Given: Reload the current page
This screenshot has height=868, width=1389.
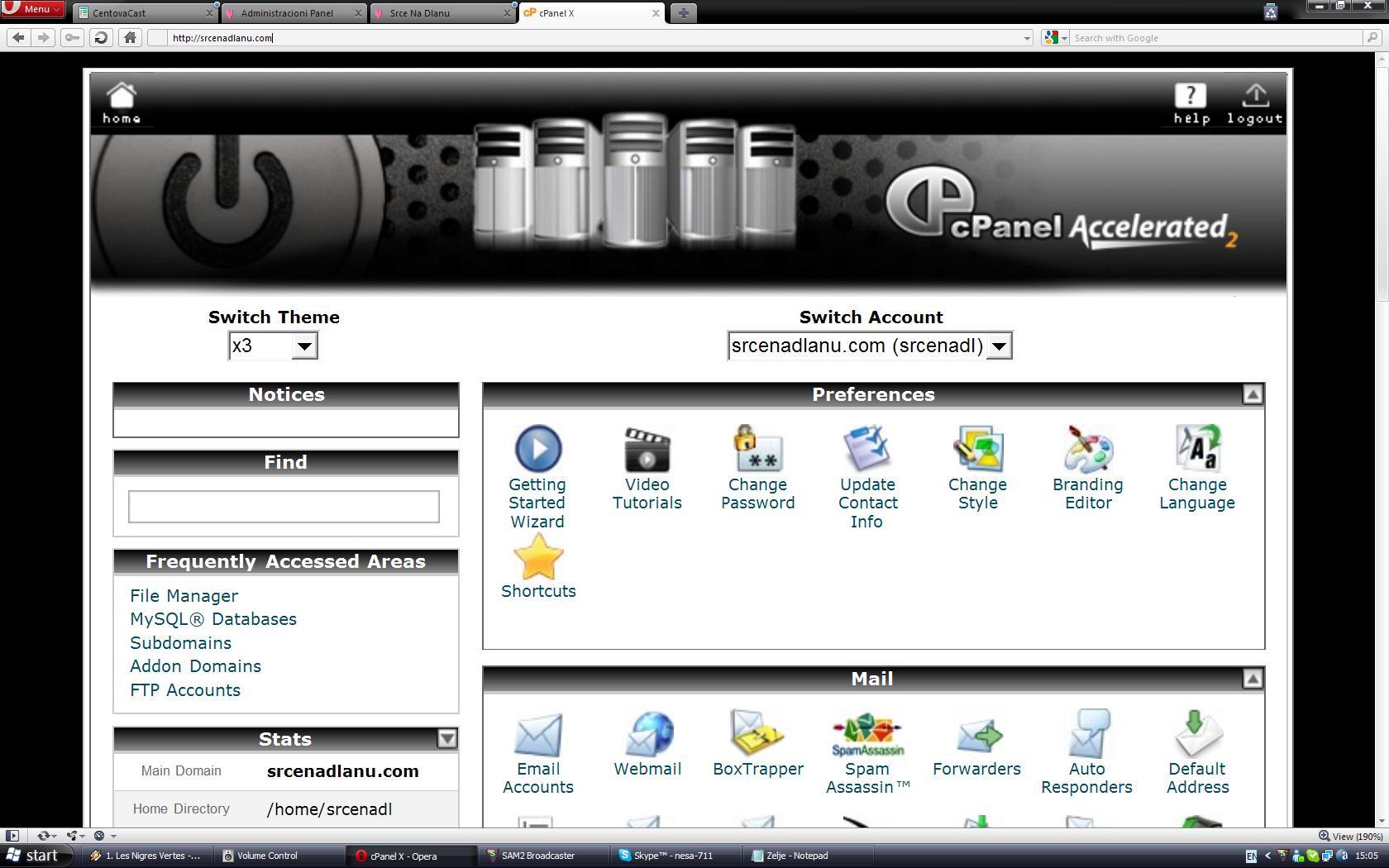Looking at the screenshot, I should point(101,37).
